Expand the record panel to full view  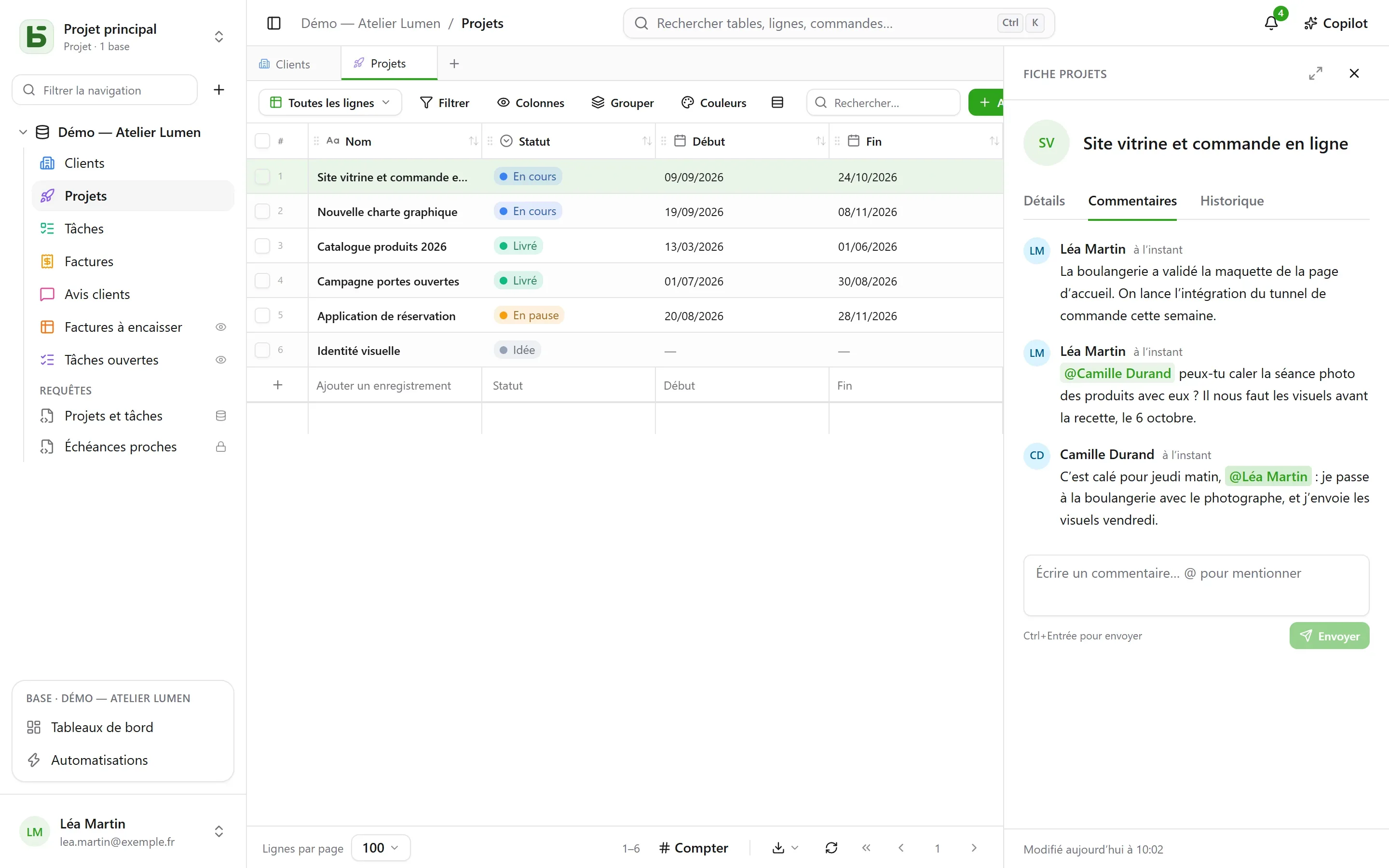tap(1316, 73)
